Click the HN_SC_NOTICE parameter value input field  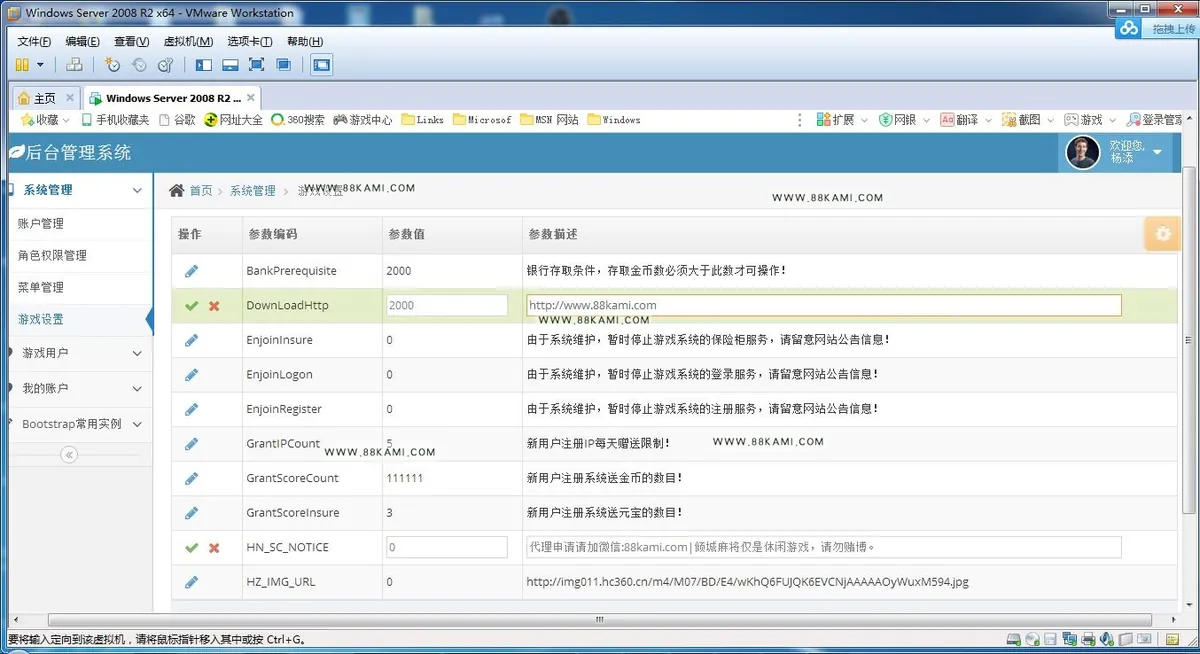pyautogui.click(x=447, y=547)
